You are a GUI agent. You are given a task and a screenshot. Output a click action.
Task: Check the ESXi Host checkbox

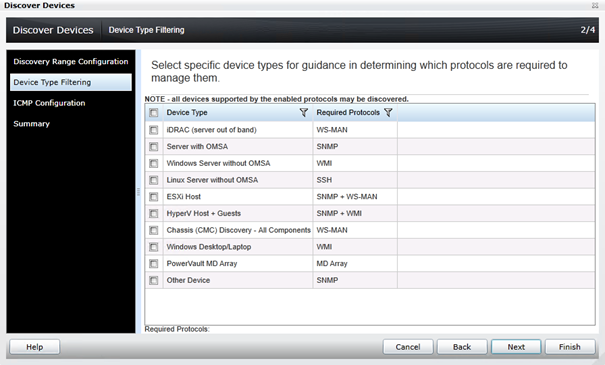click(x=154, y=197)
